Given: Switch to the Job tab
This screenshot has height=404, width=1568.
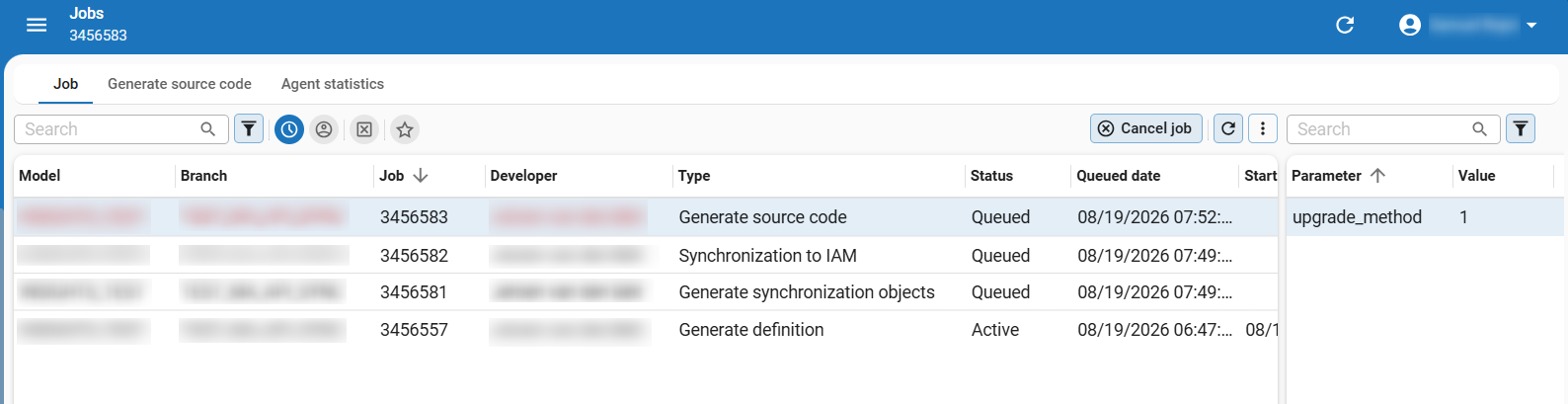Looking at the screenshot, I should coord(66,84).
